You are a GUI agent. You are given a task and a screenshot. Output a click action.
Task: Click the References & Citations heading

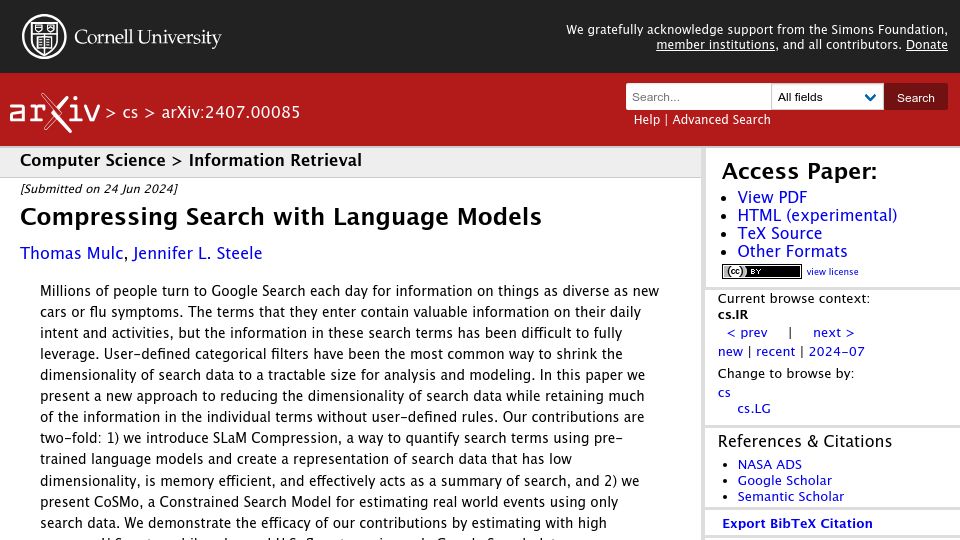coord(804,441)
